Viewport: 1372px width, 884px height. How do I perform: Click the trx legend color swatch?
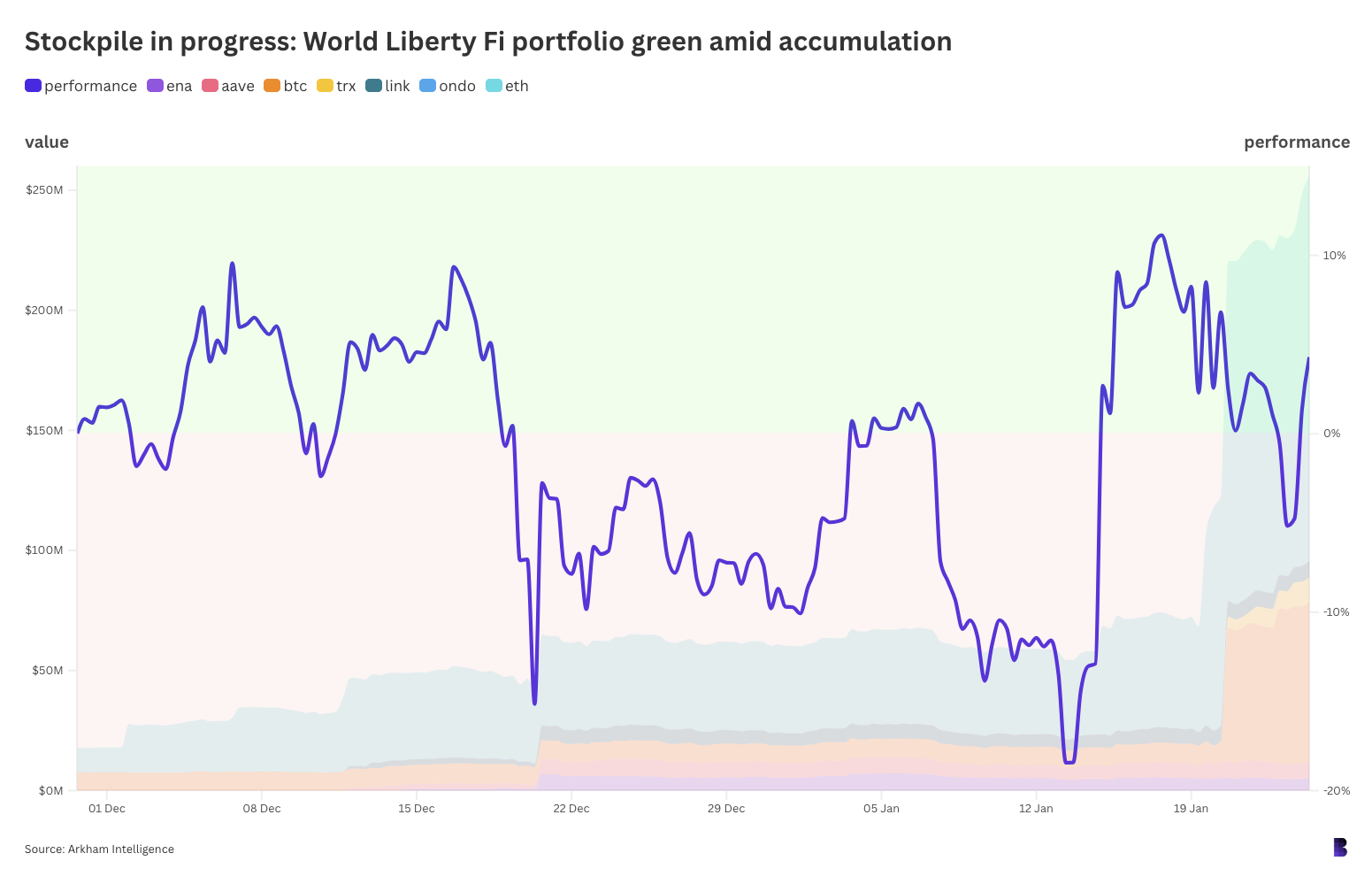point(325,86)
